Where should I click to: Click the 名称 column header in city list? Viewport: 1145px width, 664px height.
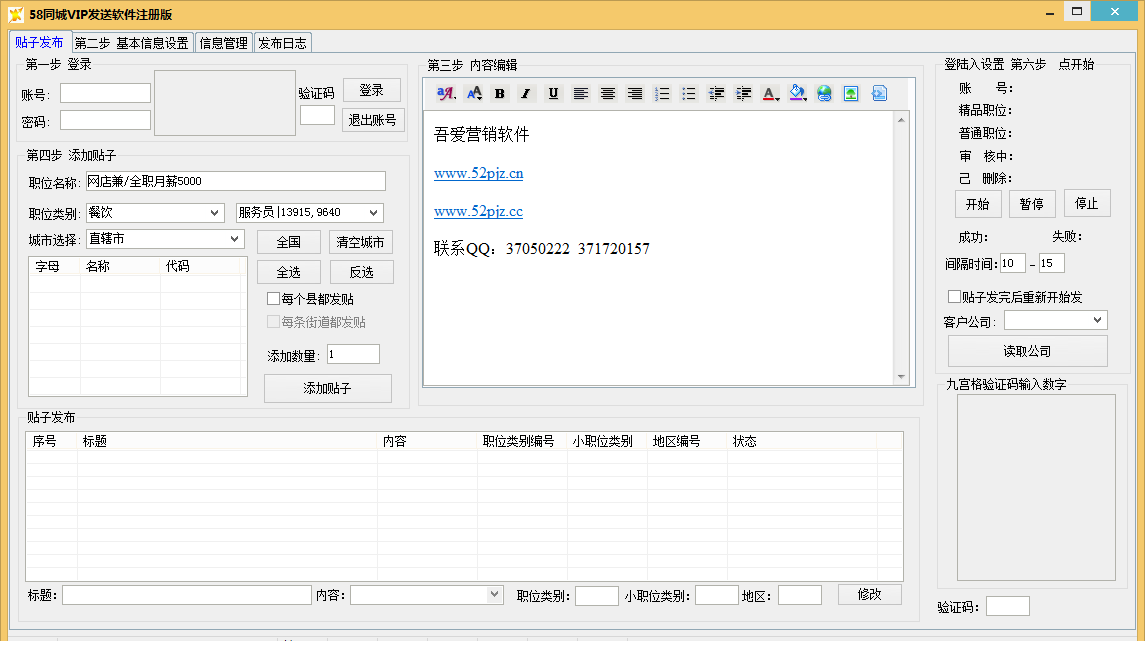tap(120, 267)
